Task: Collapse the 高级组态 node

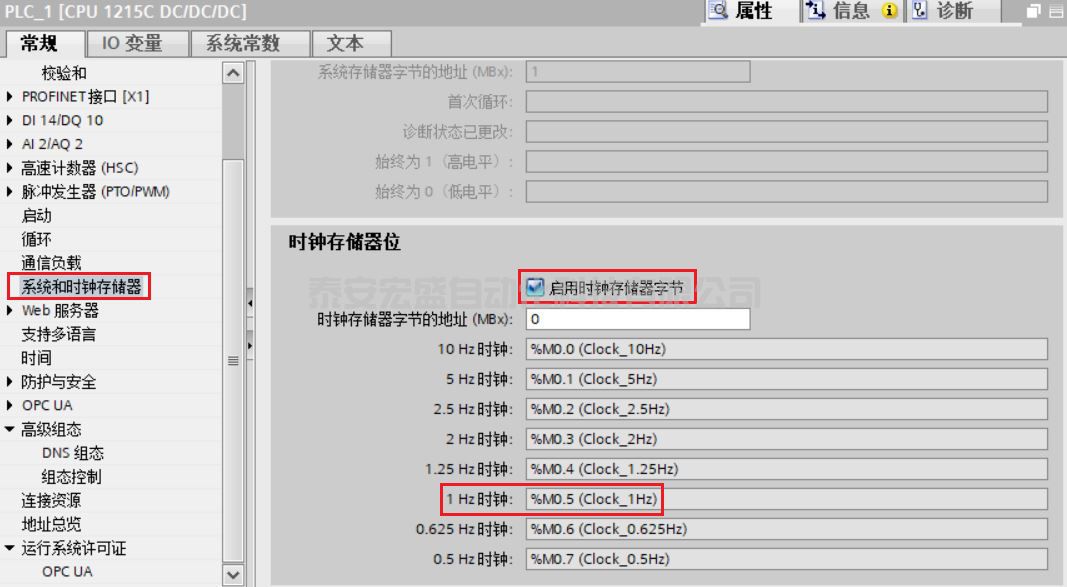Action: tap(11, 430)
